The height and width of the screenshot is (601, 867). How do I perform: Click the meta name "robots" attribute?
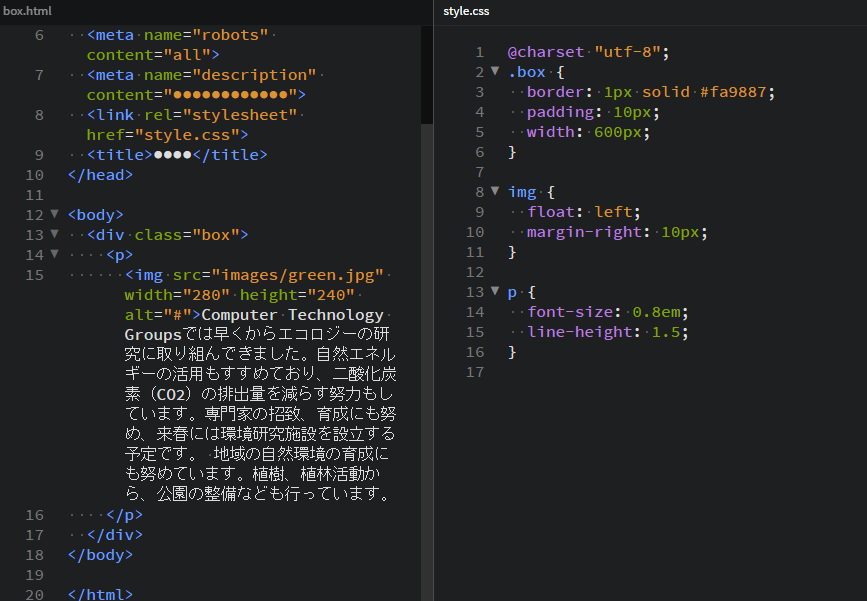coord(206,35)
